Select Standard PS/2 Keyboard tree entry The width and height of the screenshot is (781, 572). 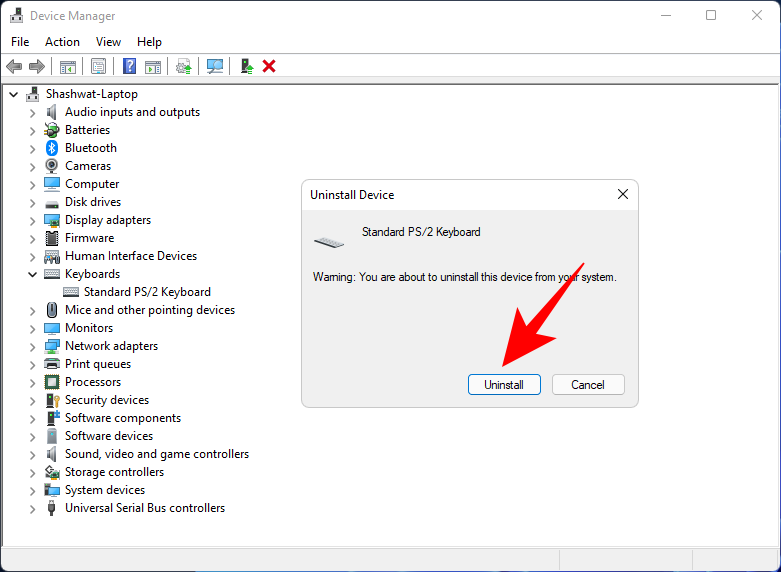tap(147, 292)
